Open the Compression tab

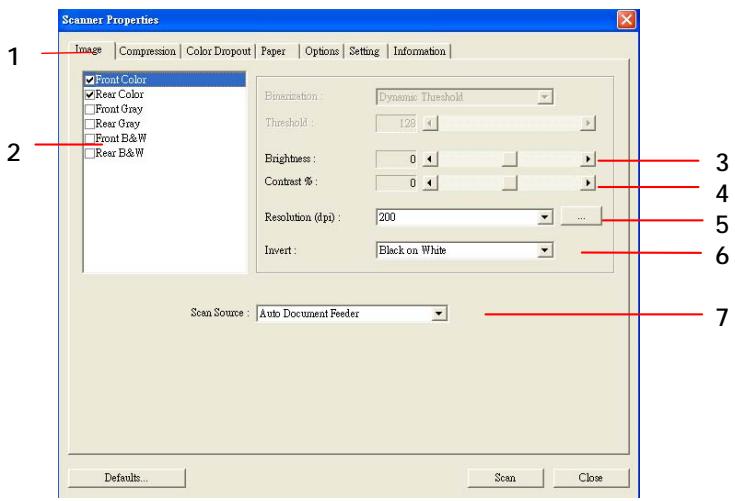click(x=147, y=51)
